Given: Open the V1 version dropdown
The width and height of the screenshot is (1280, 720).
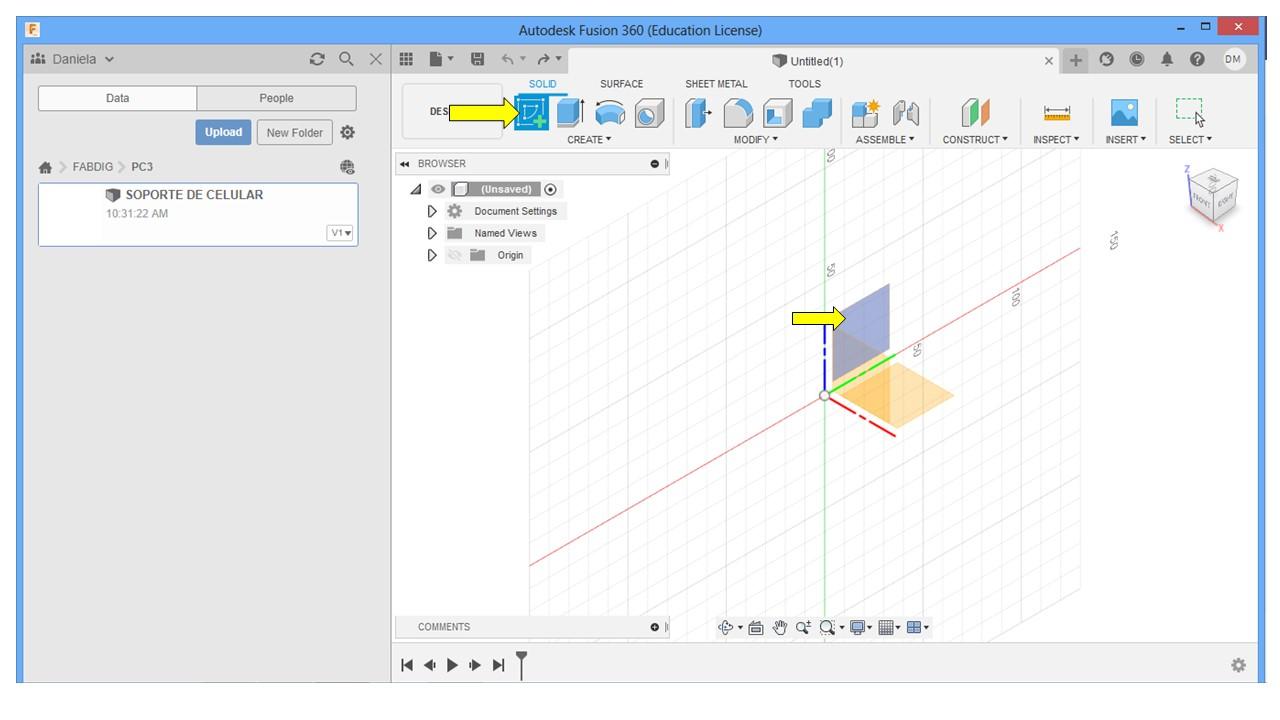Looking at the screenshot, I should (341, 233).
